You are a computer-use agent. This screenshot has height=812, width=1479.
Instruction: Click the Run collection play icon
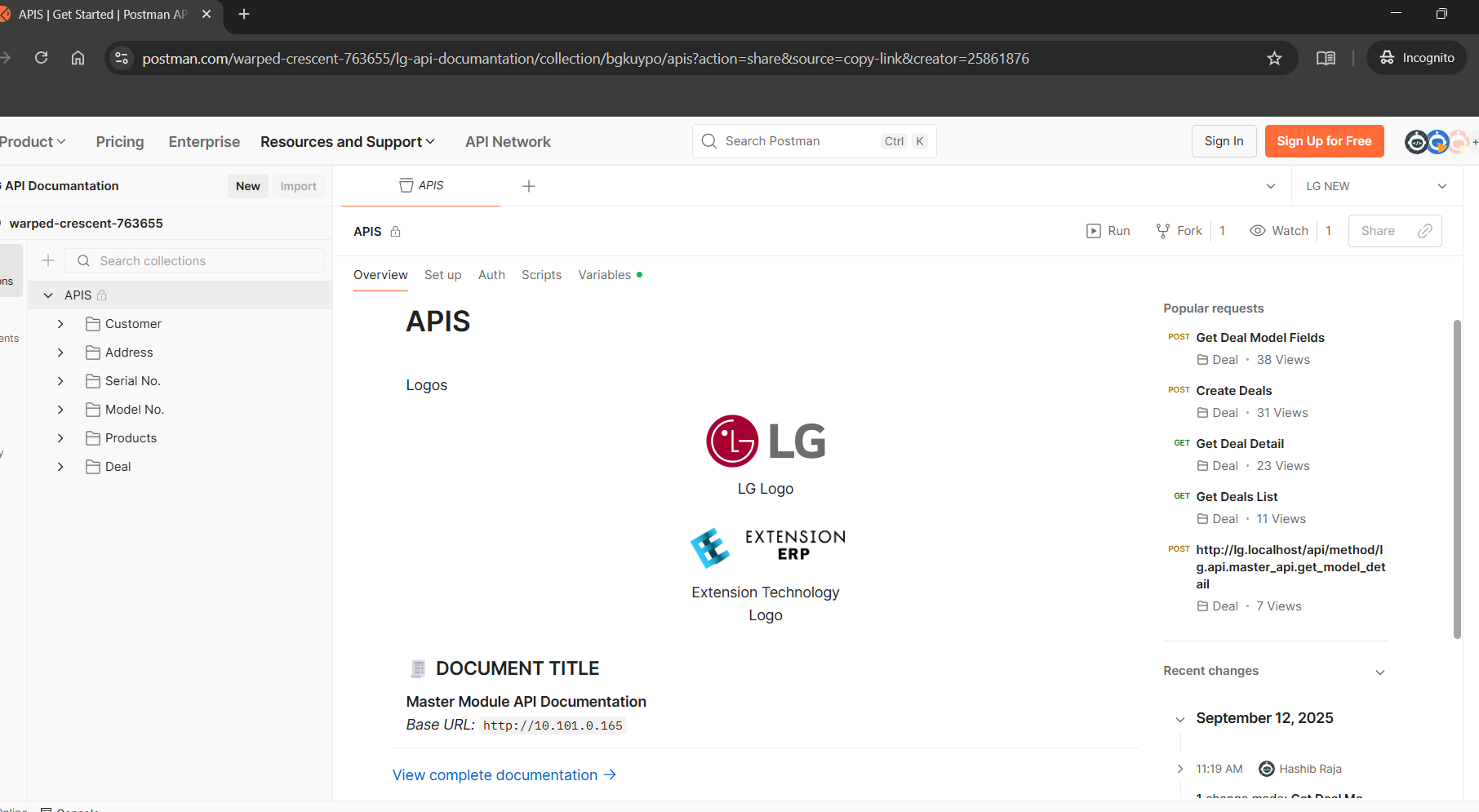pos(1094,231)
